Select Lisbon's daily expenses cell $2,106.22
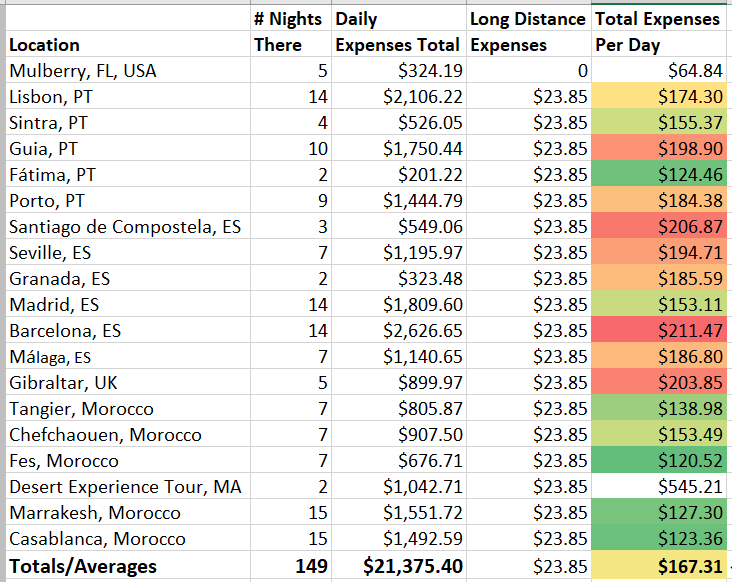 coord(398,97)
